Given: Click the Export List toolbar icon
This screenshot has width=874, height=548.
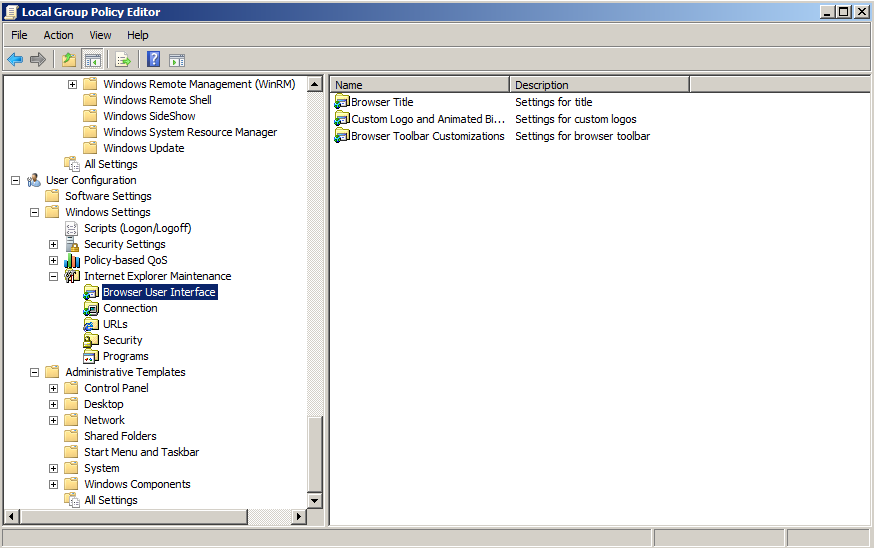Looking at the screenshot, I should pos(123,59).
